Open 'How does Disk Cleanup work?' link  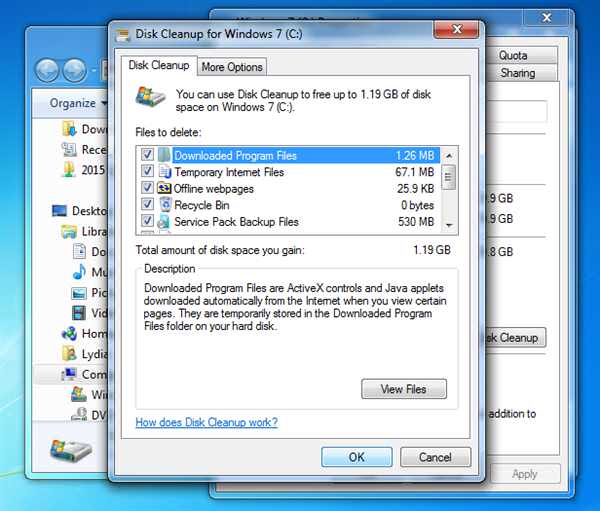point(207,423)
